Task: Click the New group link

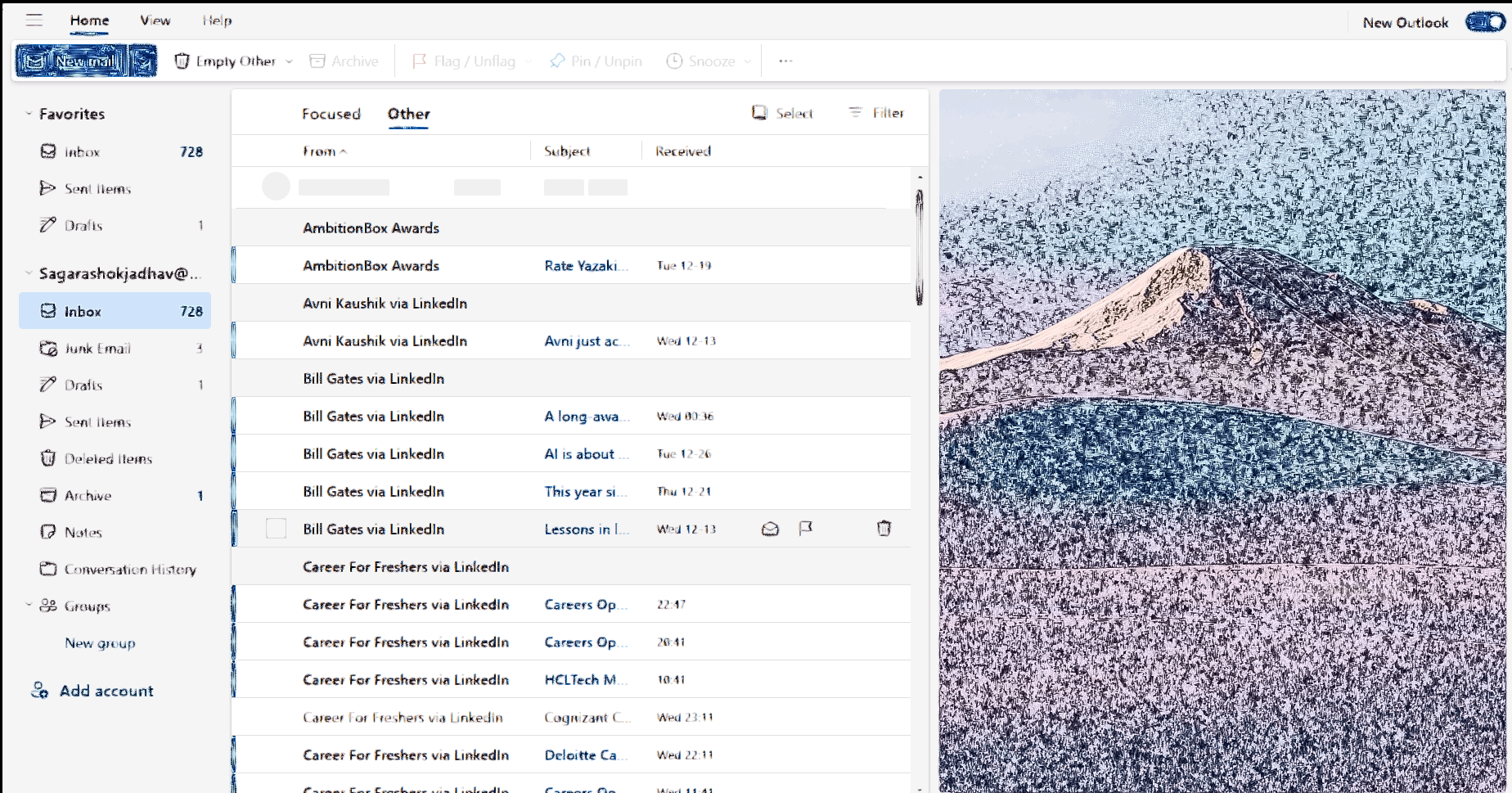Action: tap(100, 643)
